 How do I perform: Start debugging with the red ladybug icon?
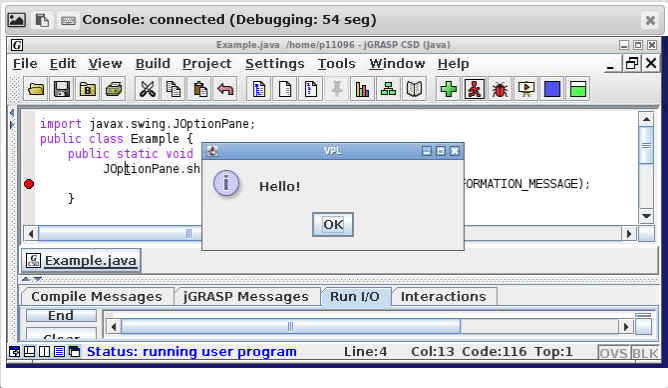click(x=500, y=89)
